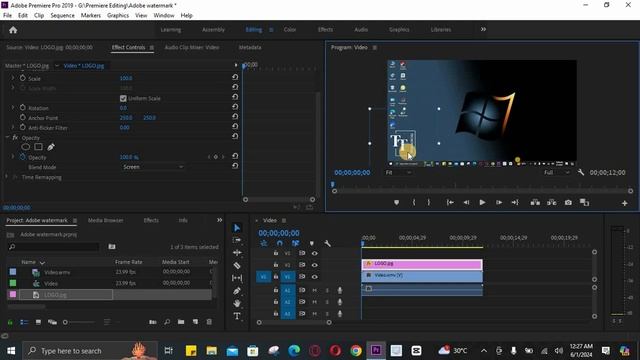Select the LOGO.jpg clip in timeline

[422, 264]
